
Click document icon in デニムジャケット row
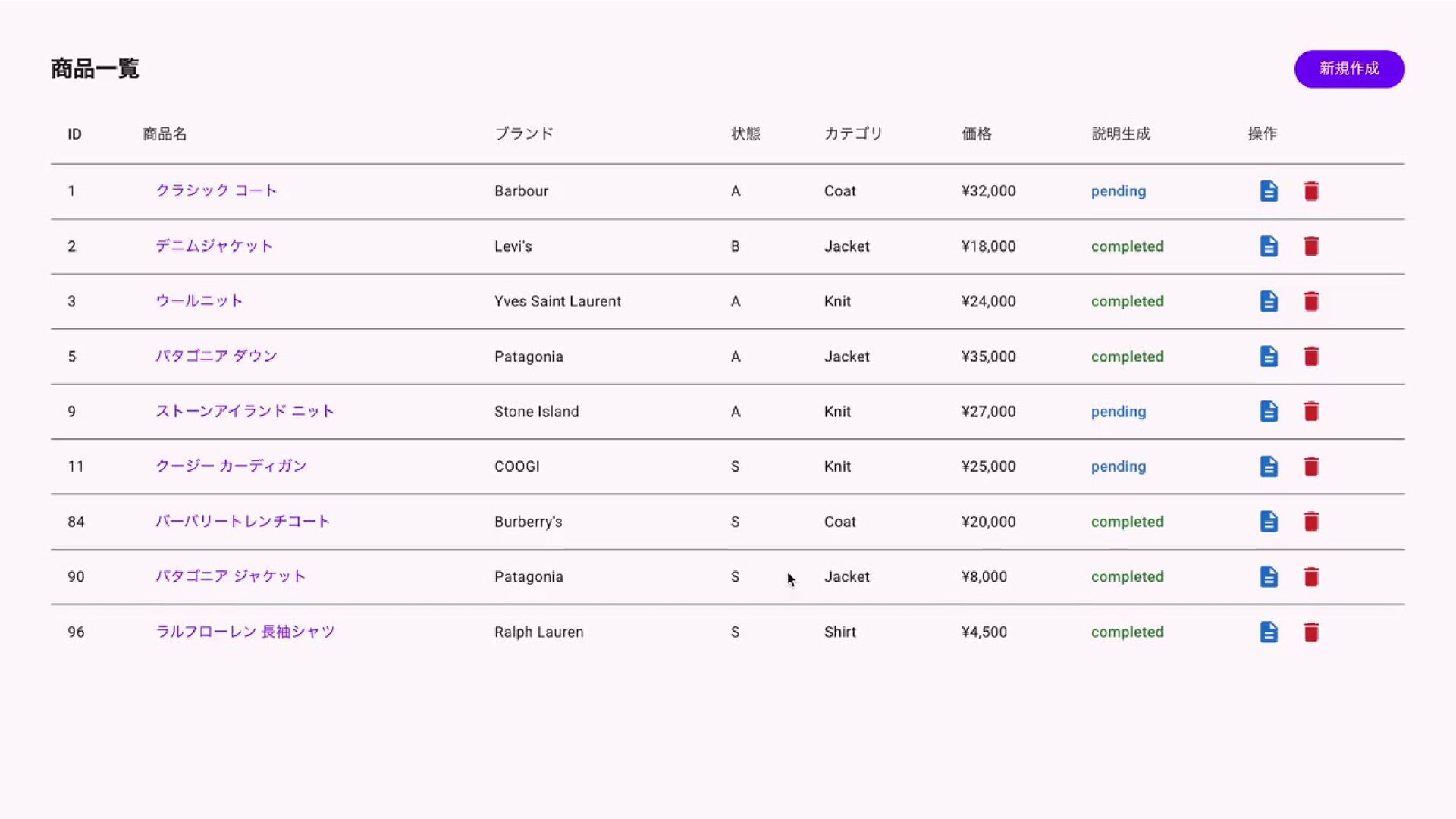tap(1269, 246)
